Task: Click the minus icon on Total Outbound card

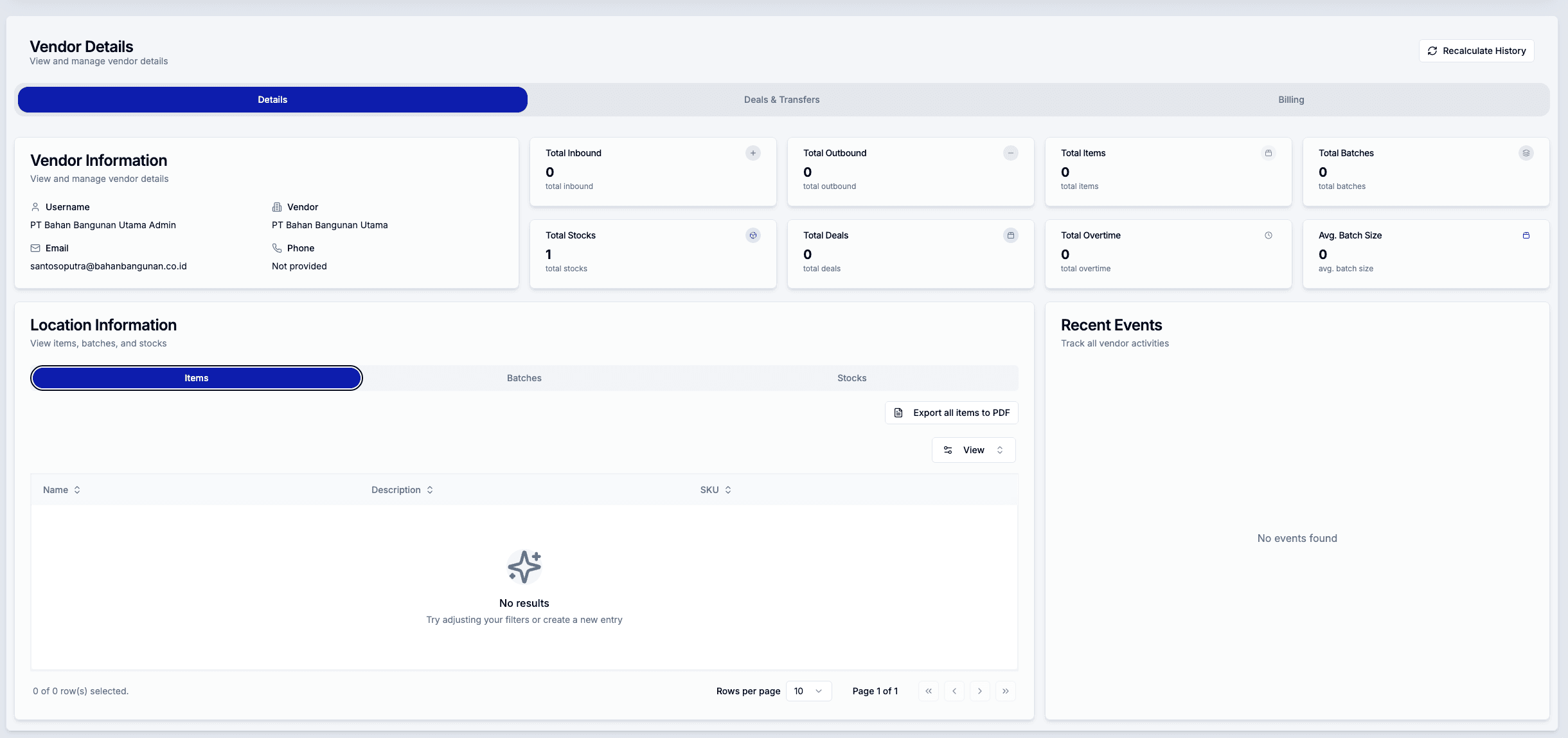Action: click(x=1010, y=153)
